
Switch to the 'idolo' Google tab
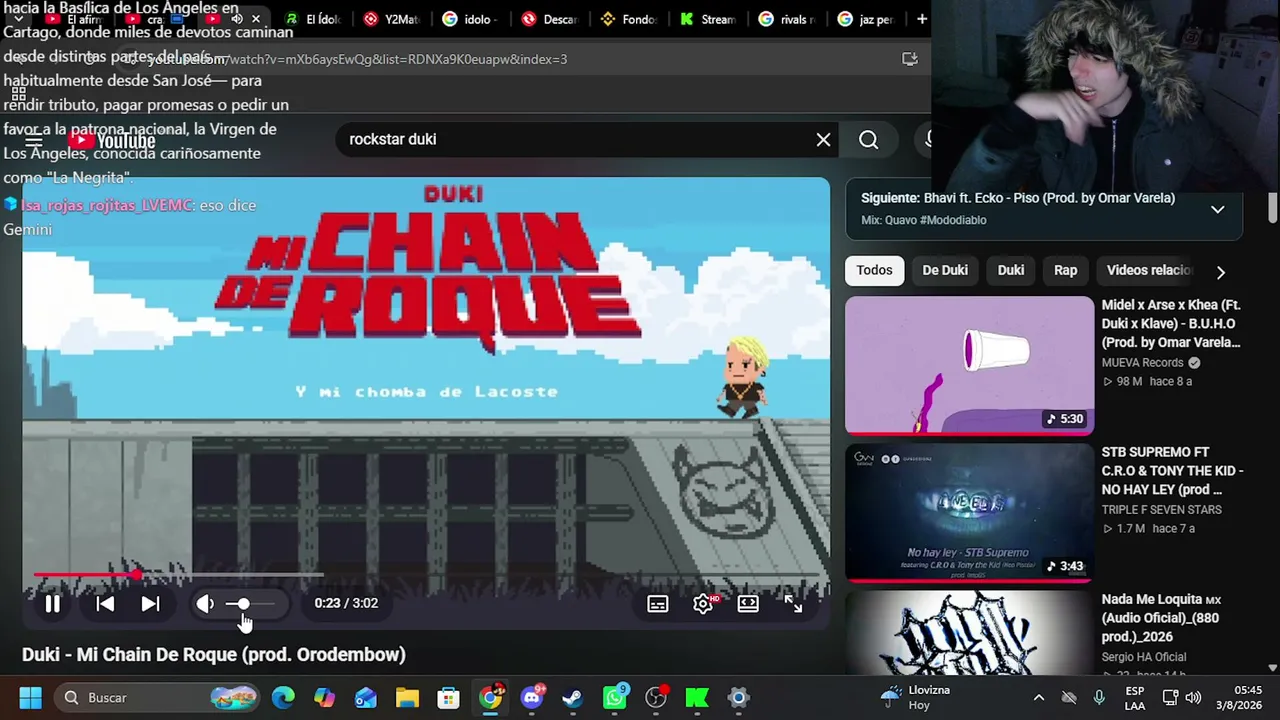pyautogui.click(x=471, y=19)
